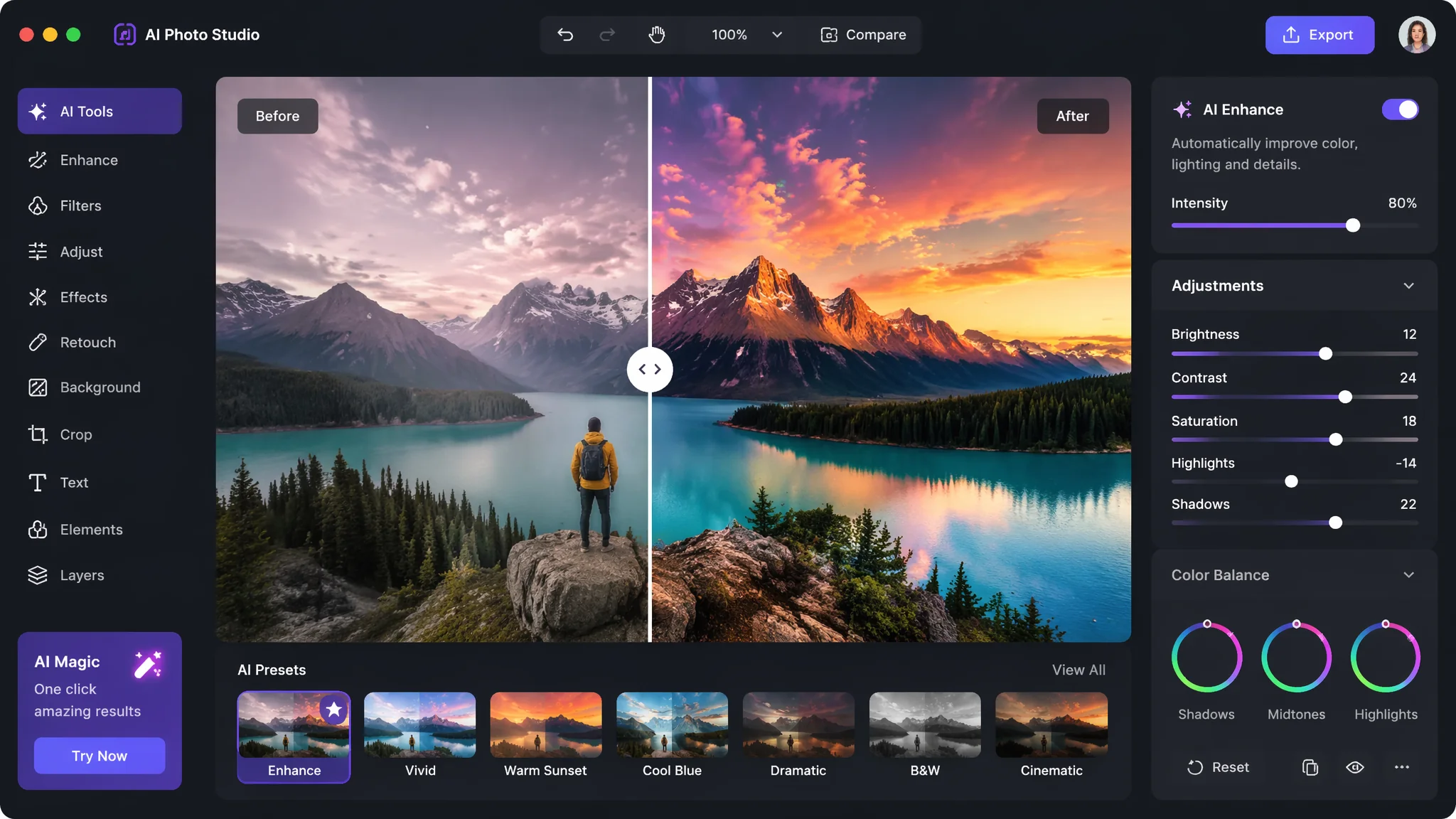1456x819 pixels.
Task: Click the Before label on image
Action: click(278, 116)
